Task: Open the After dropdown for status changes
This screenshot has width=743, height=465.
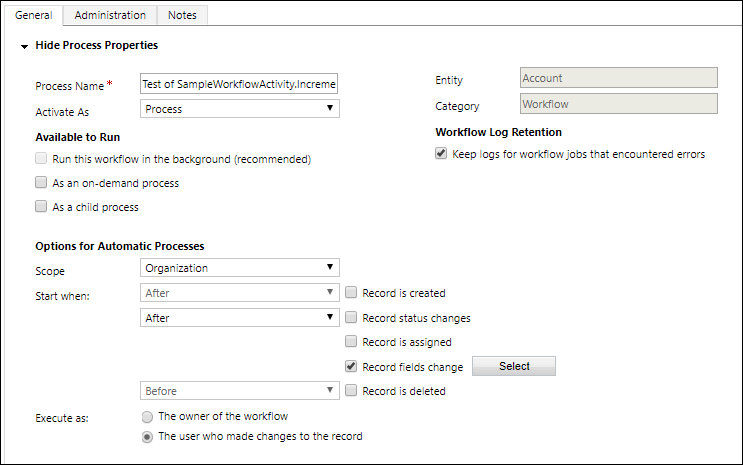Action: 240,318
